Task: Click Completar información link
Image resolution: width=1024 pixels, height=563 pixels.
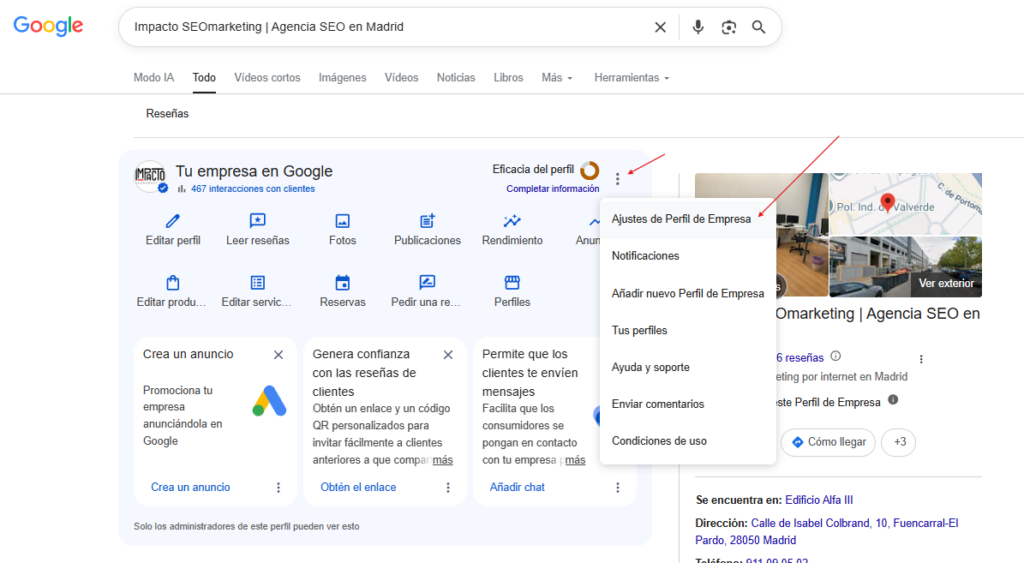Action: (x=552, y=189)
